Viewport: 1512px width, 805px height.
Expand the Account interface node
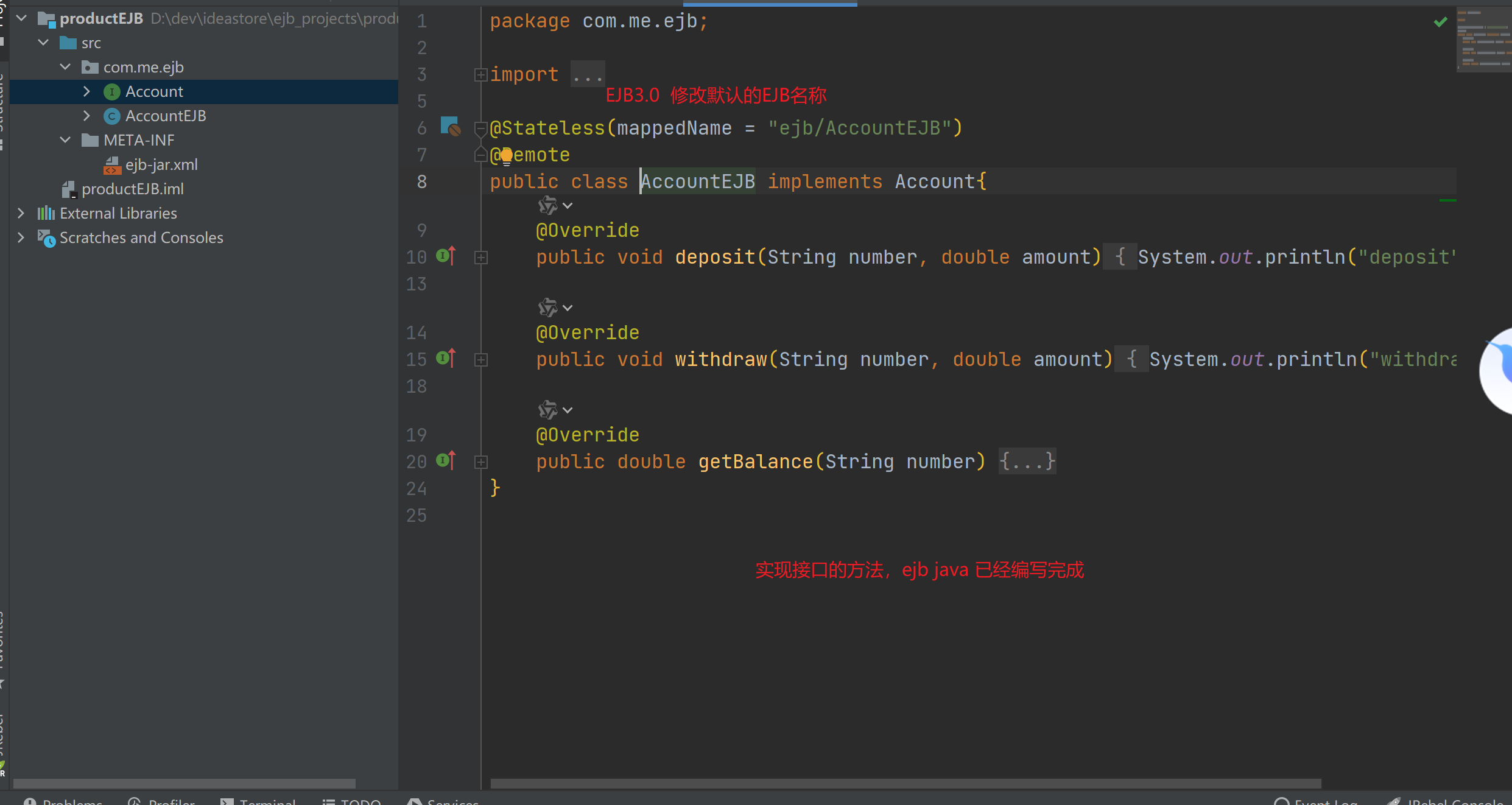tap(86, 91)
